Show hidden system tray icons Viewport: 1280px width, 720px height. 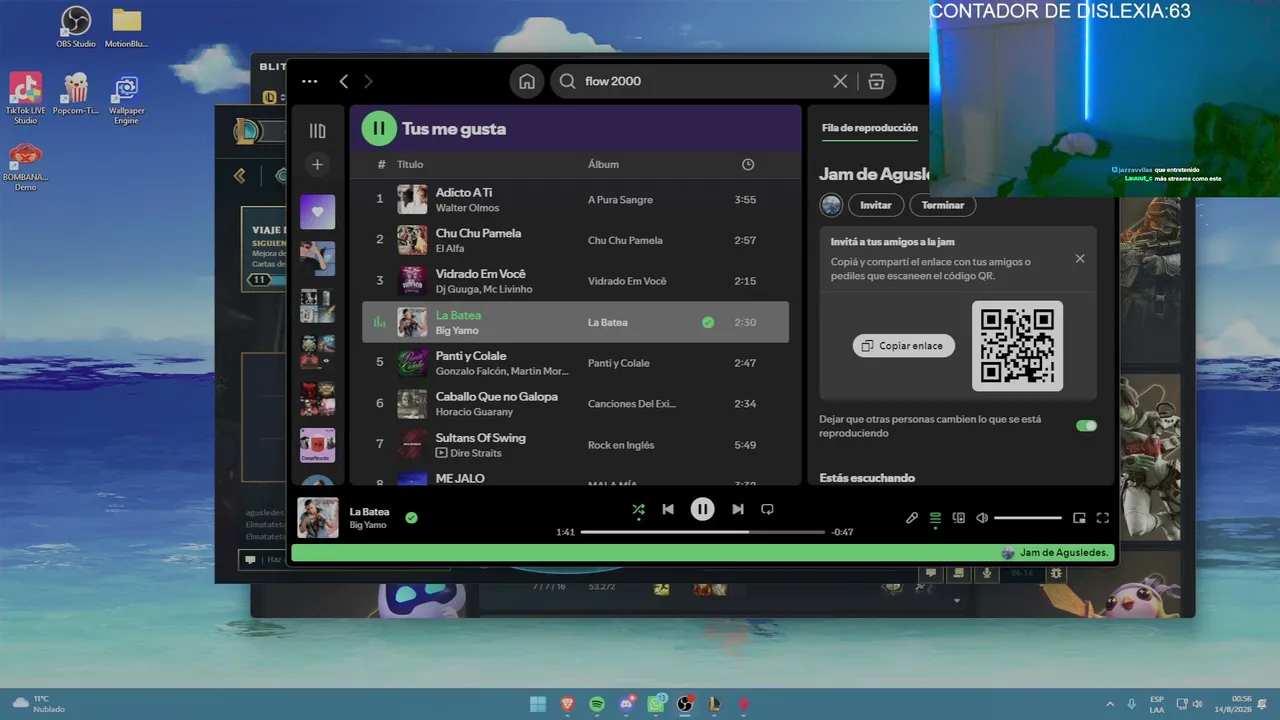point(1109,704)
